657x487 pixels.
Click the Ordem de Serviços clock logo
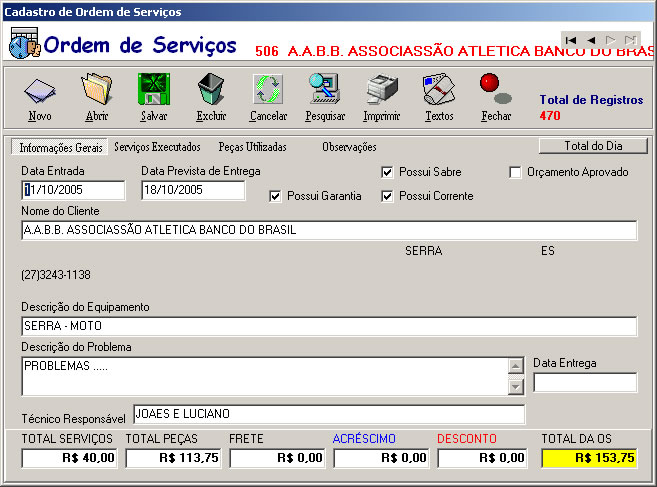(x=25, y=43)
